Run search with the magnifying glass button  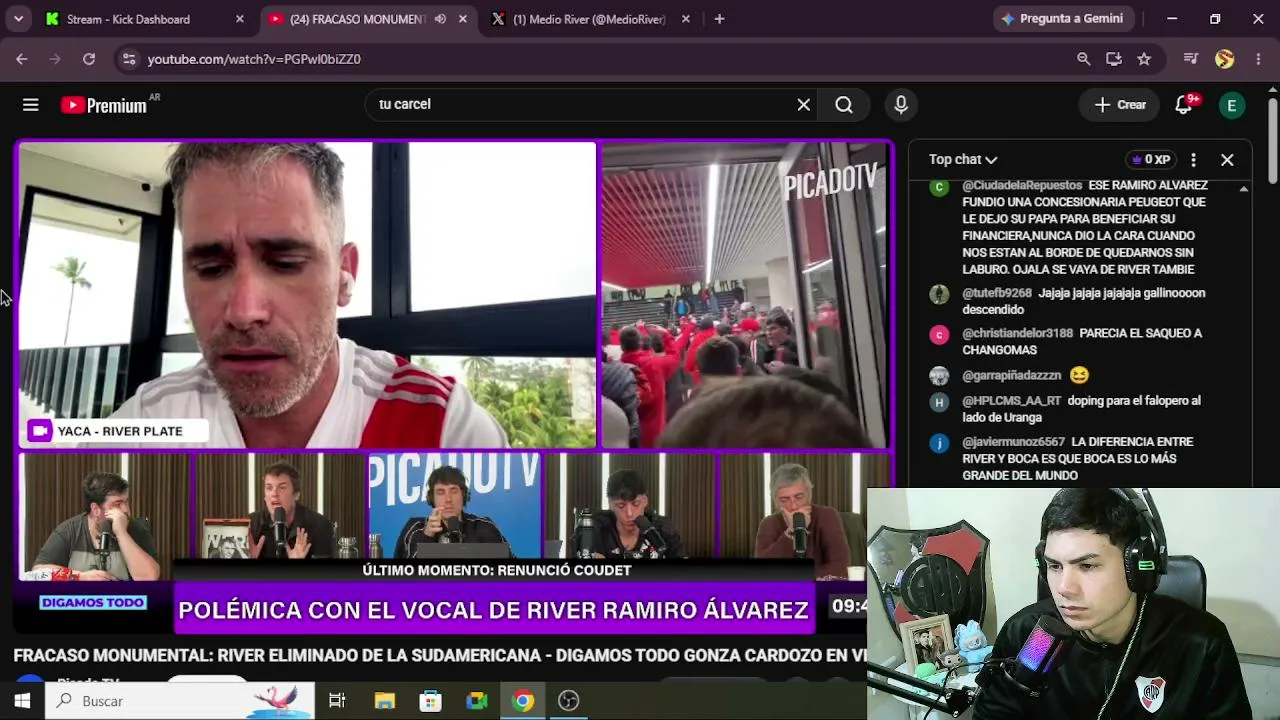point(844,105)
